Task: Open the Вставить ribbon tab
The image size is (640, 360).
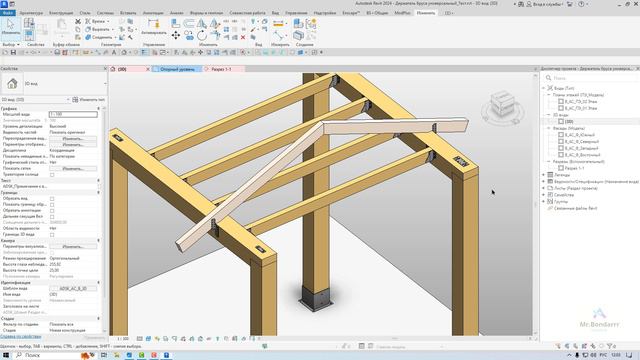Action: point(128,13)
